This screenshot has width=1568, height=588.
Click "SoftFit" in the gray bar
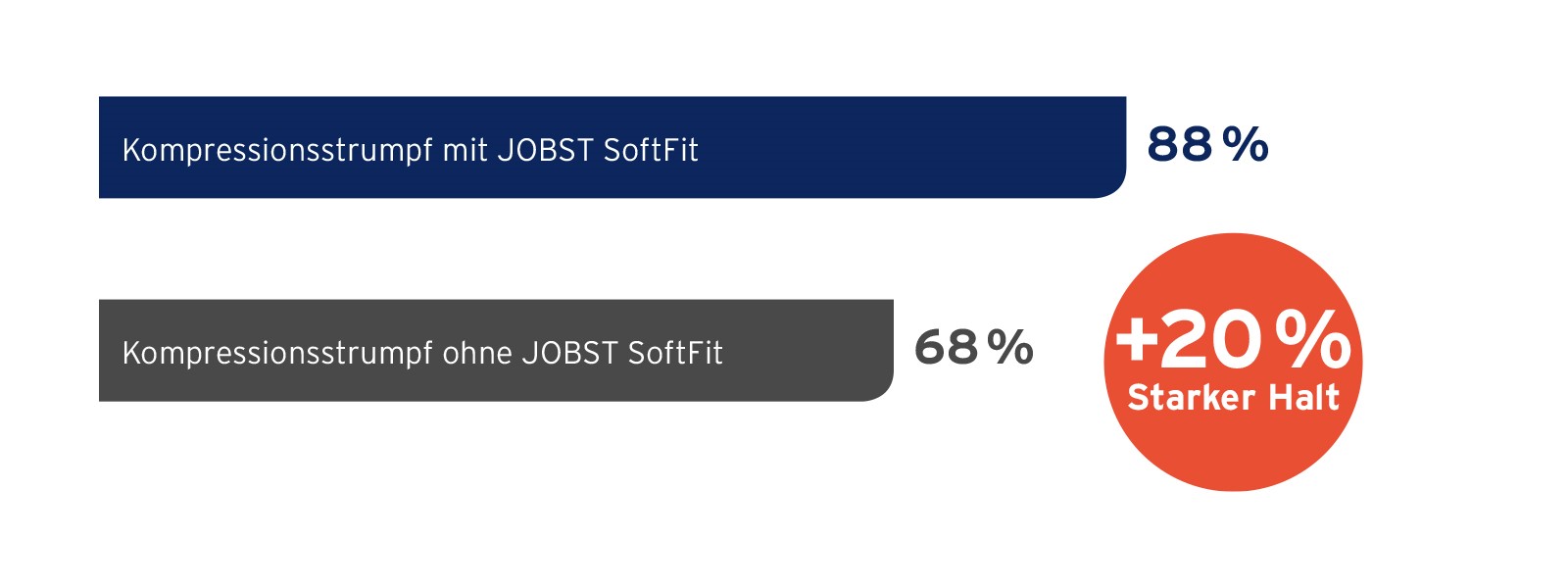click(675, 354)
